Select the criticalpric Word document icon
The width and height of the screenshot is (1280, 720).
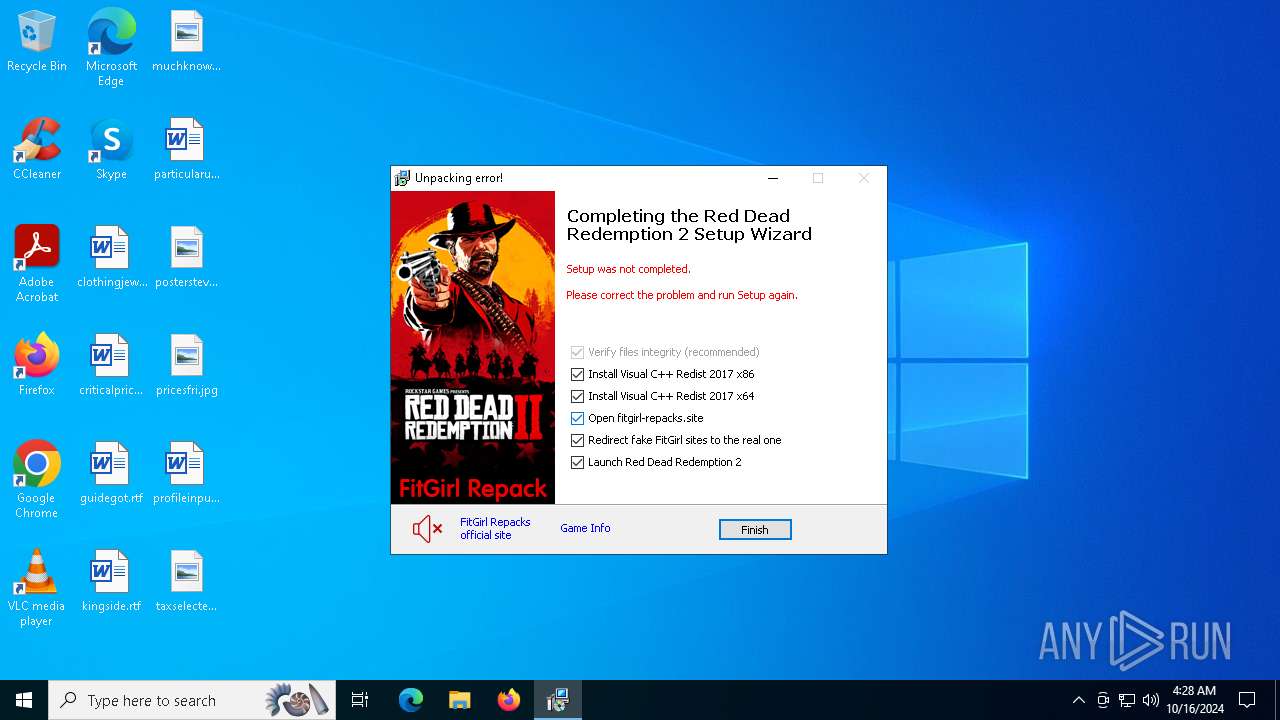tap(111, 366)
